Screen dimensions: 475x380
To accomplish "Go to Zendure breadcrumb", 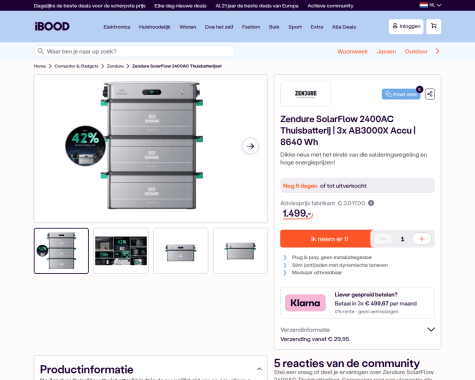I will pos(115,66).
